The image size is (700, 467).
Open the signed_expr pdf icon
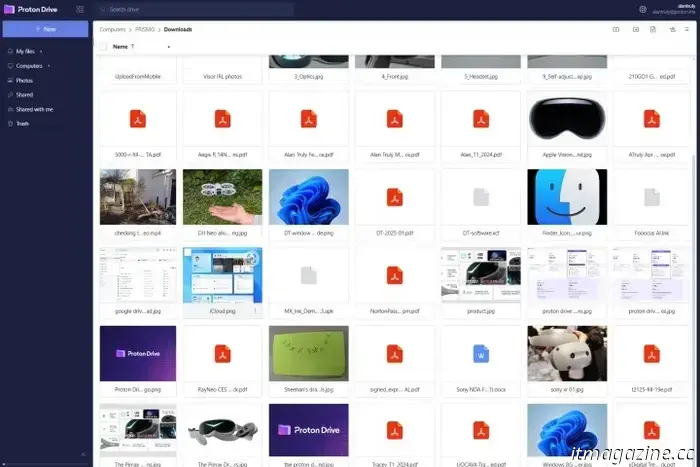tap(395, 354)
